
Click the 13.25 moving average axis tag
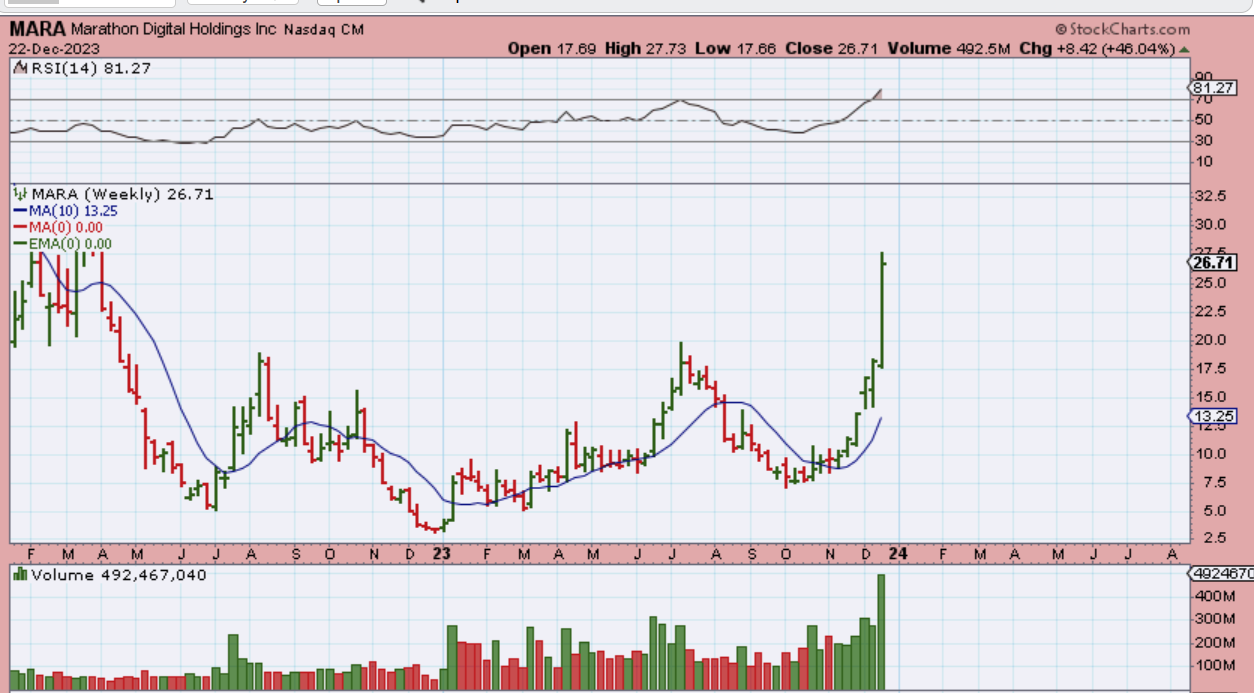[x=1213, y=417]
